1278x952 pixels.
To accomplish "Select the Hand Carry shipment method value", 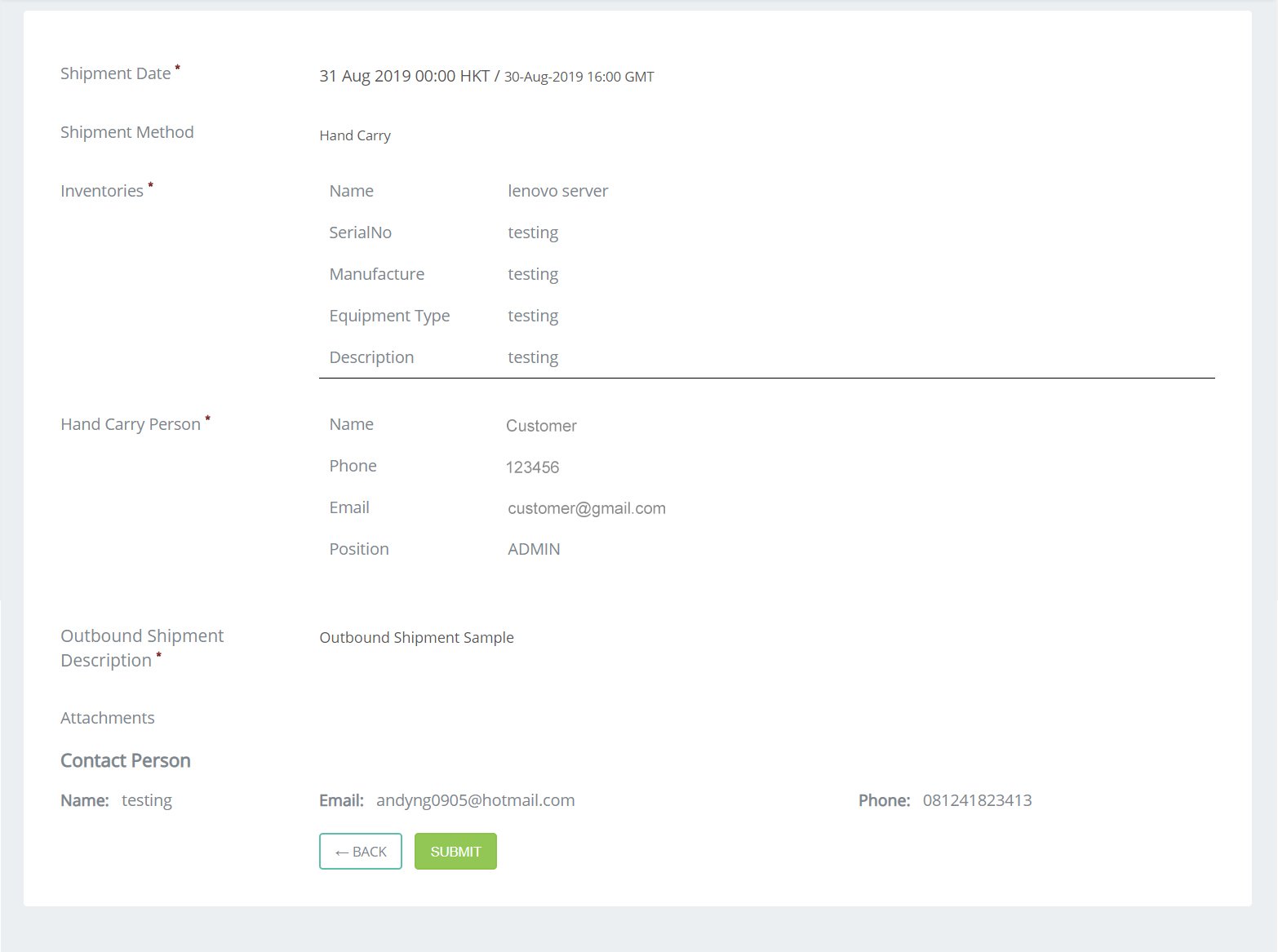I will (x=355, y=135).
